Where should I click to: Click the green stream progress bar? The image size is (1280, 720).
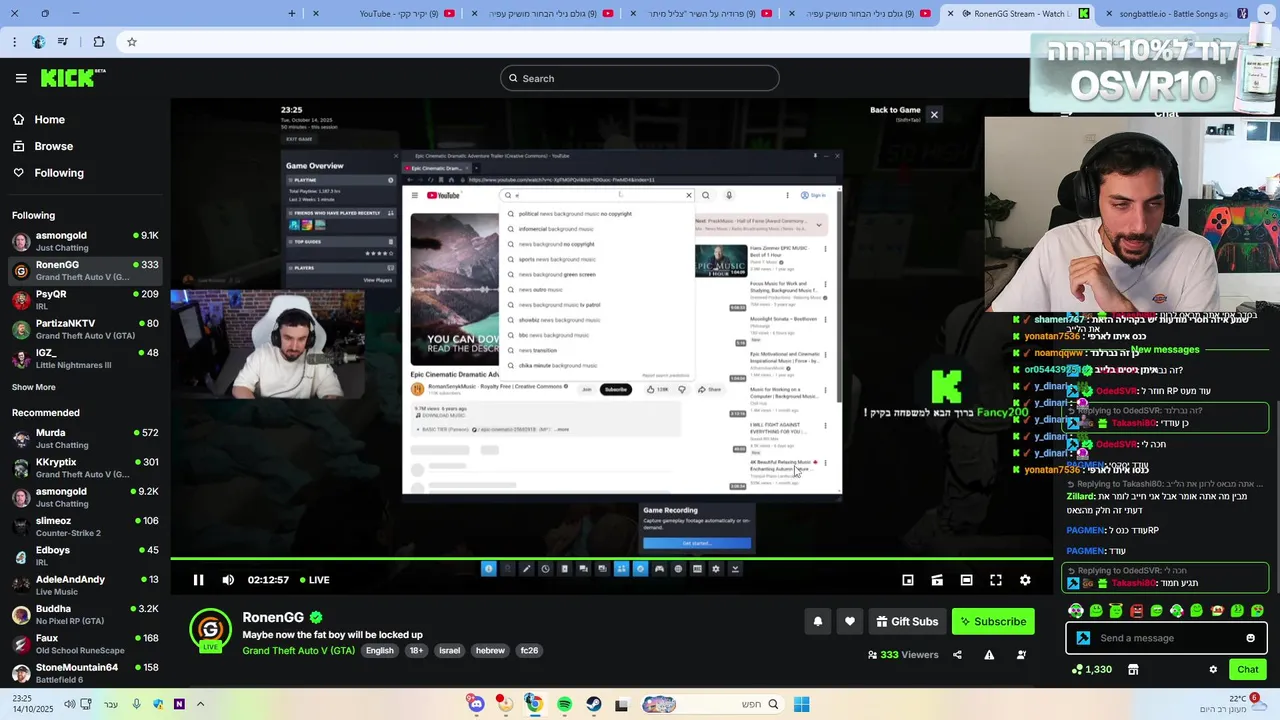point(611,559)
